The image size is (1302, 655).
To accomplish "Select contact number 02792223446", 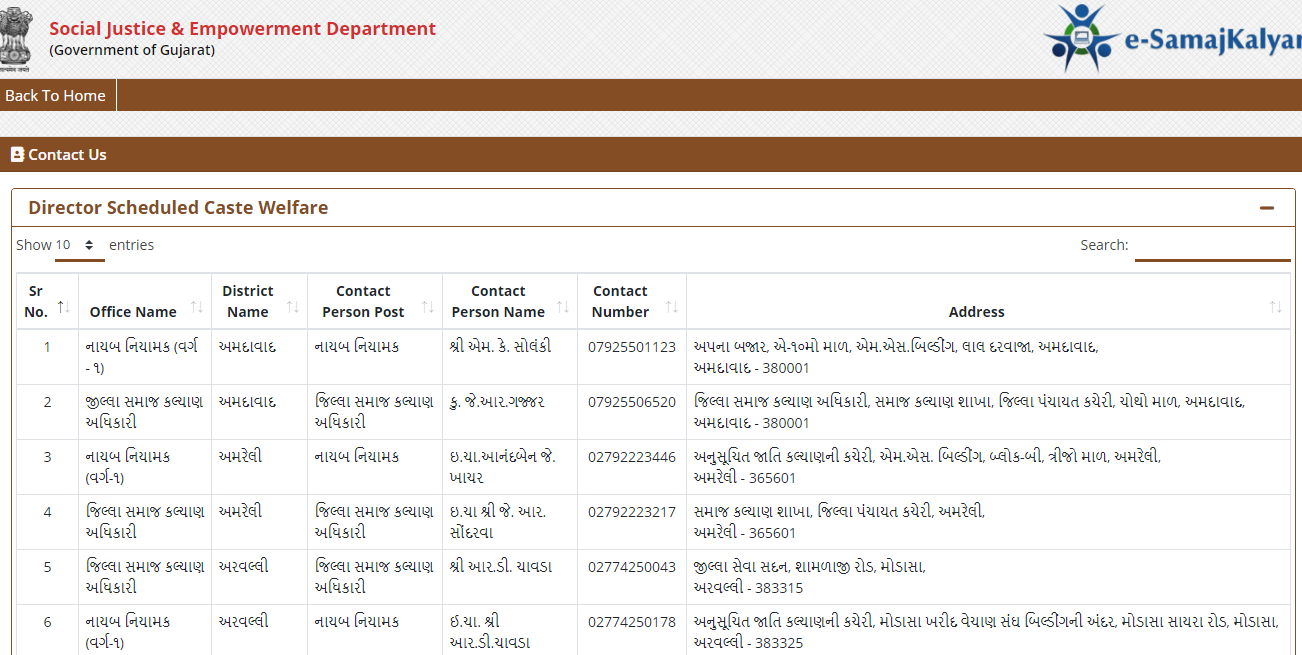I will 632,457.
